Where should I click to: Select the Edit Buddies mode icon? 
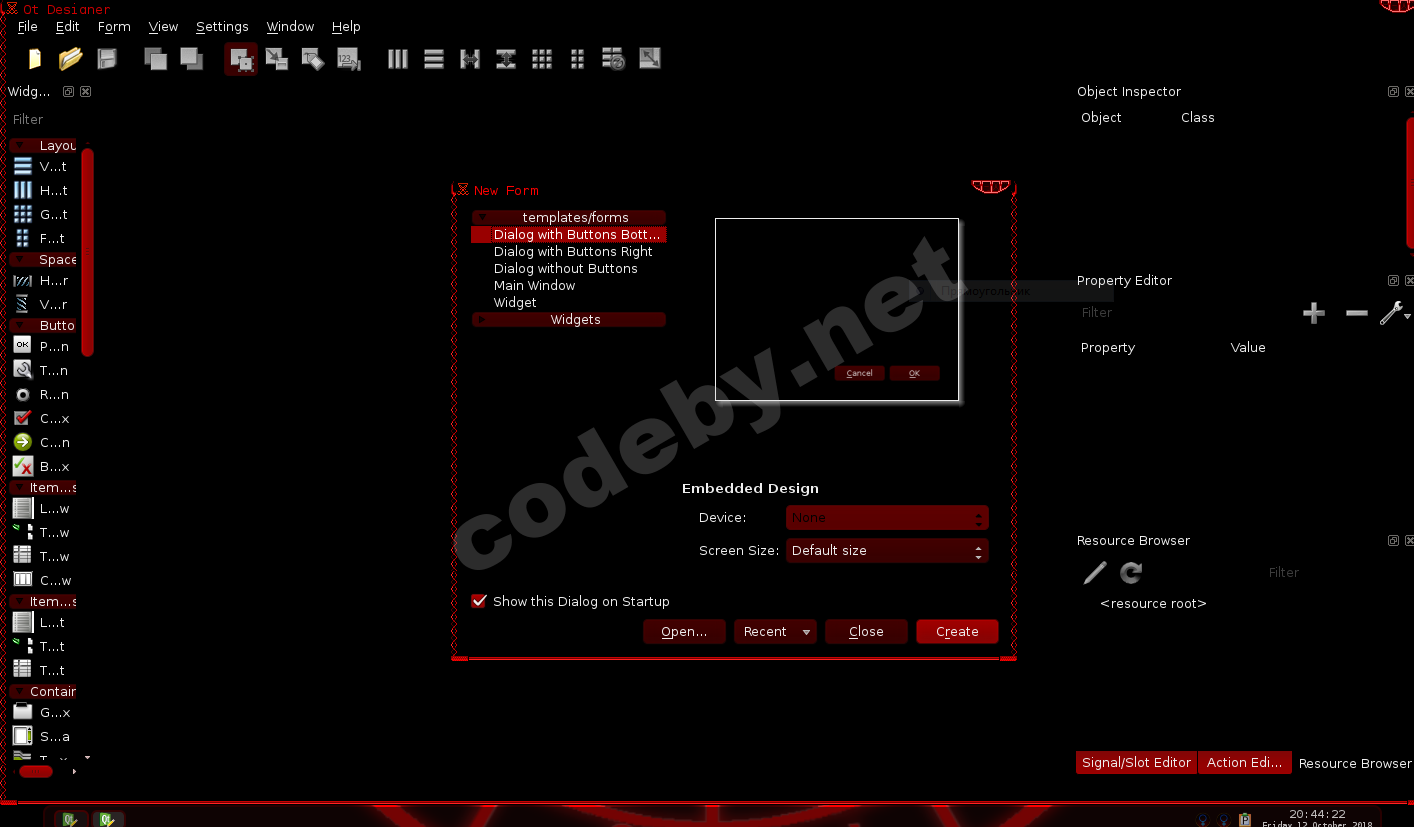(x=313, y=59)
